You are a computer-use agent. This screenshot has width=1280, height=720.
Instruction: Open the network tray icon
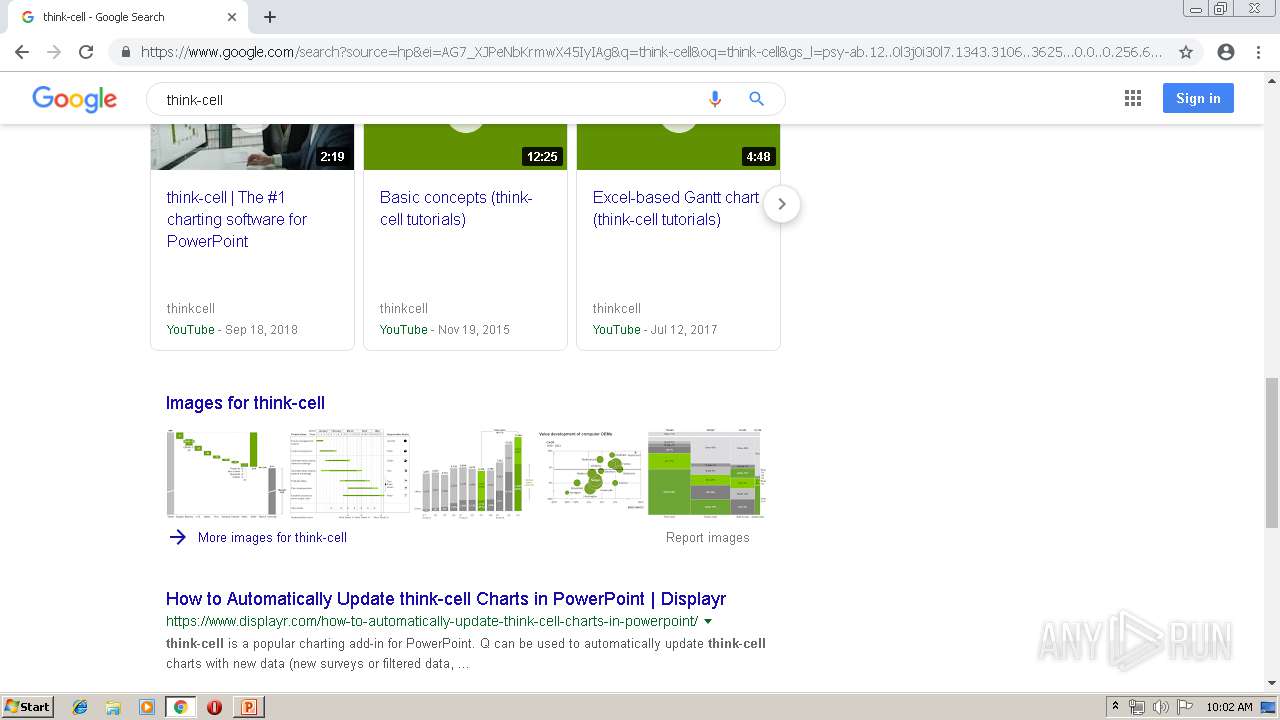pos(1137,707)
